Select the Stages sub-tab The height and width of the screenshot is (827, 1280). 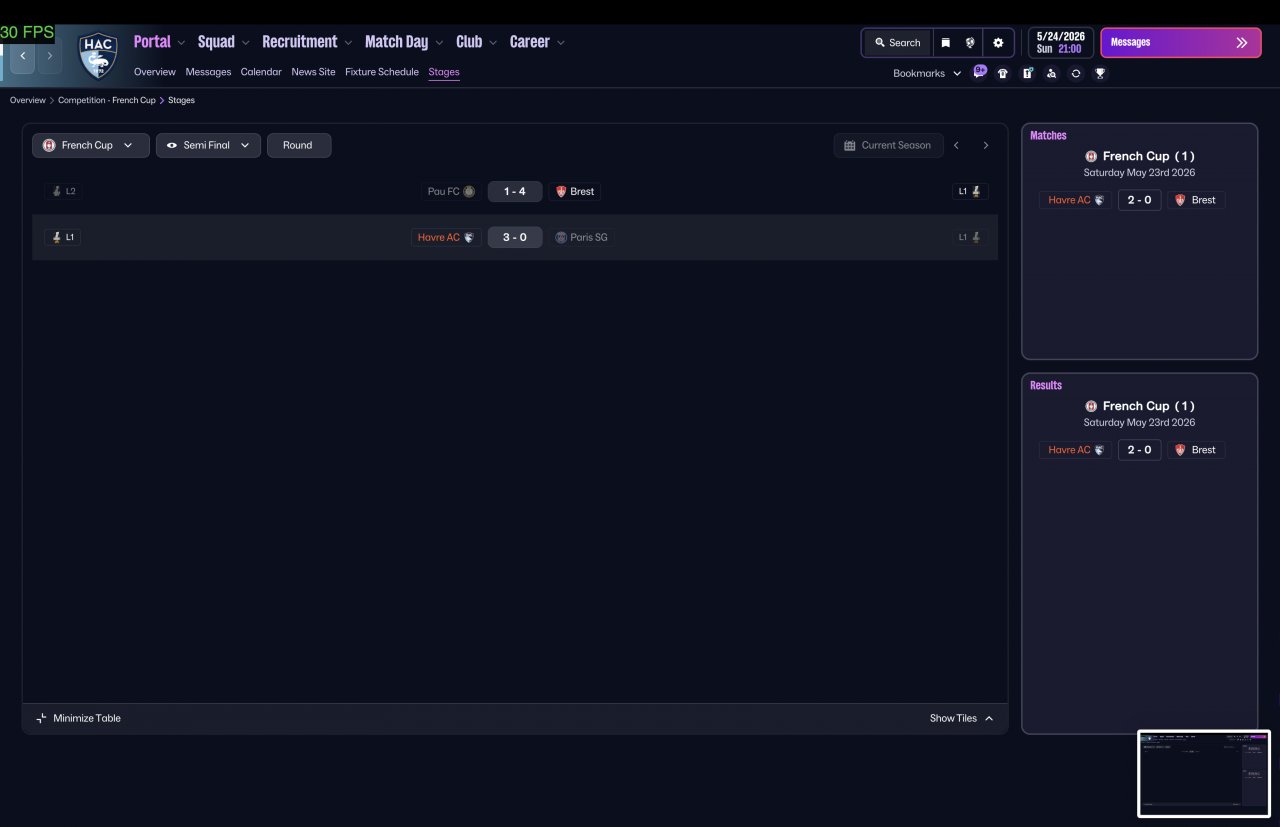tap(444, 72)
